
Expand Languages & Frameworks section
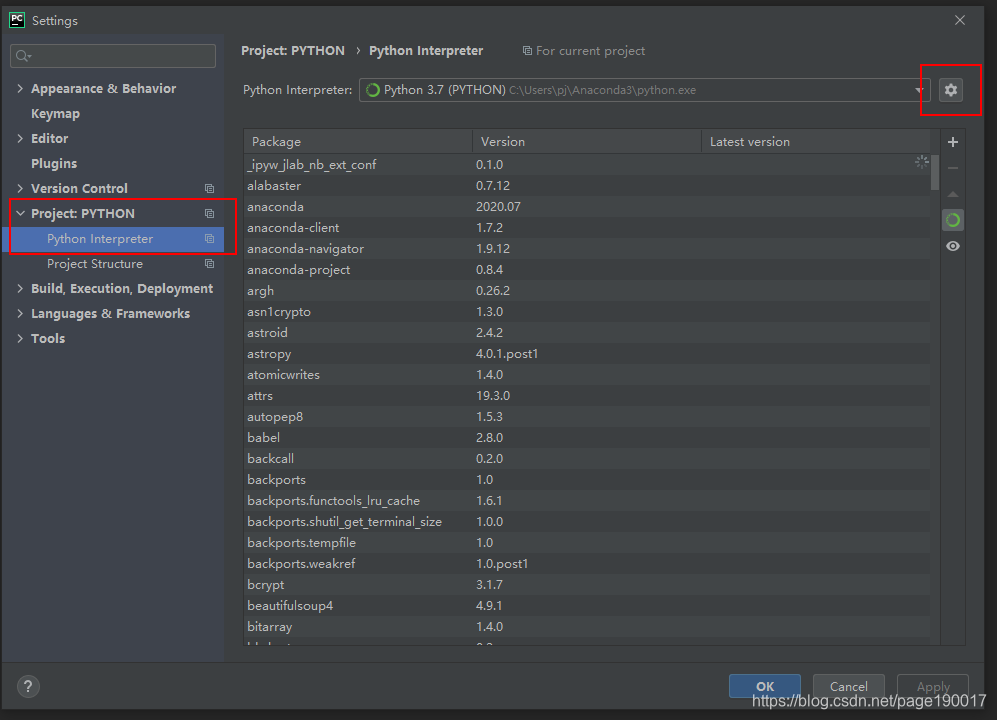20,314
